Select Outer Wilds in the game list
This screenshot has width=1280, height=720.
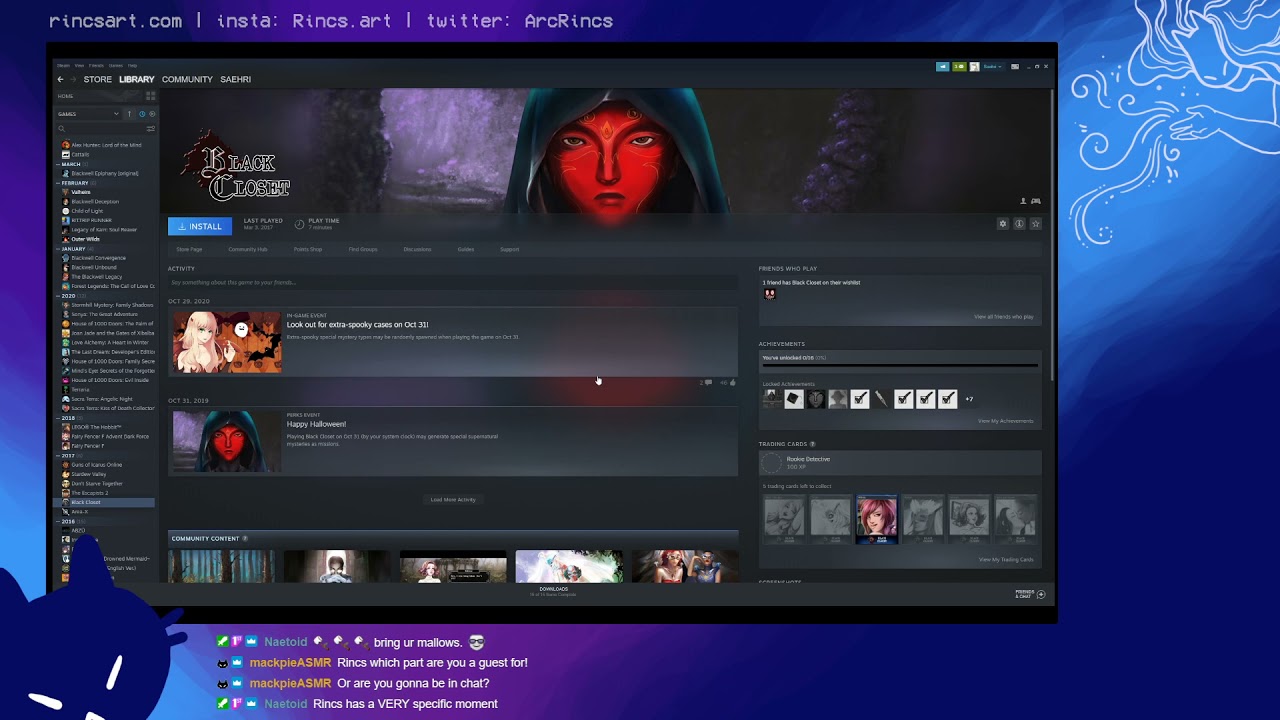coord(85,239)
